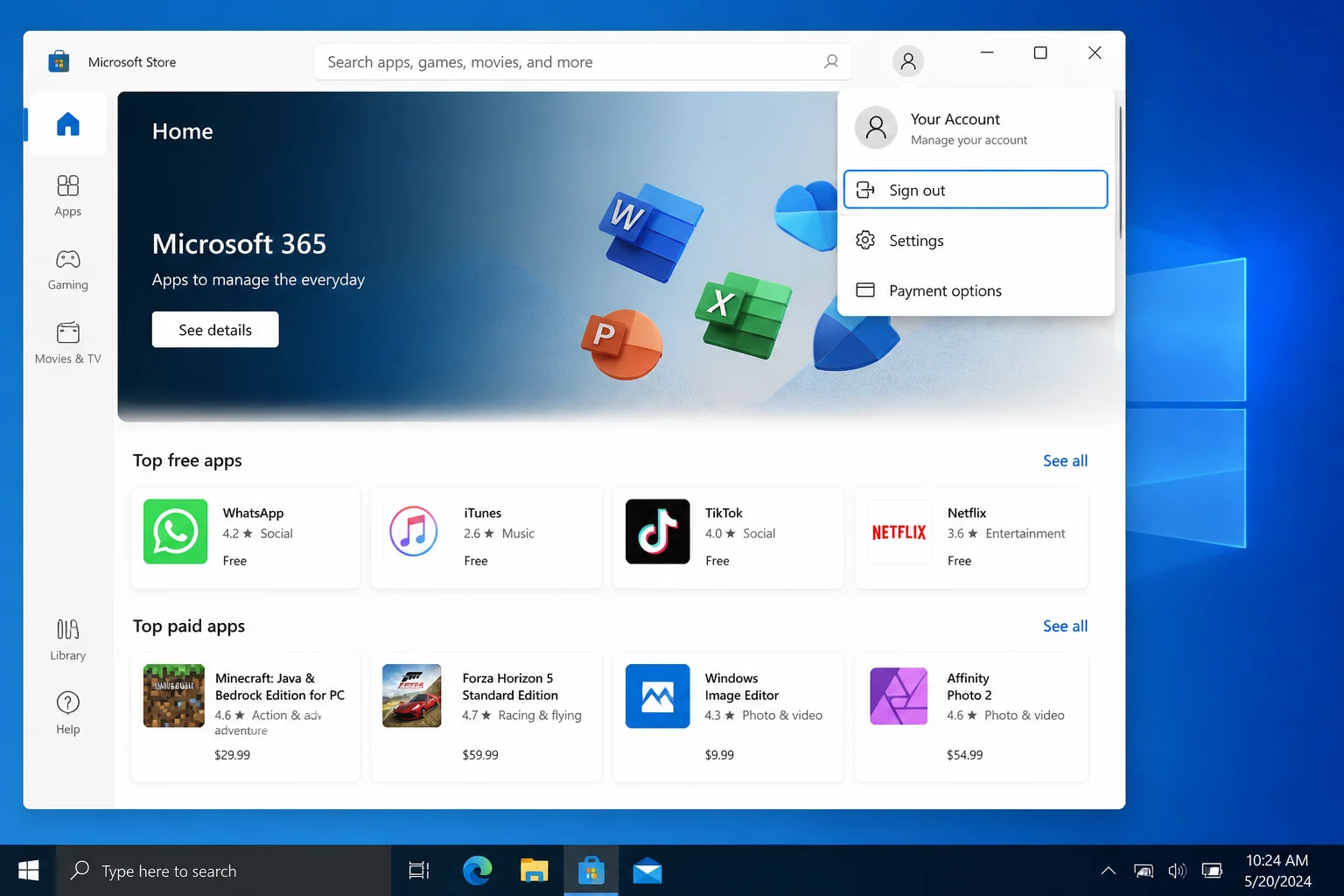Click iTunes app title text
Screen dimensions: 1344x896
tap(483, 513)
